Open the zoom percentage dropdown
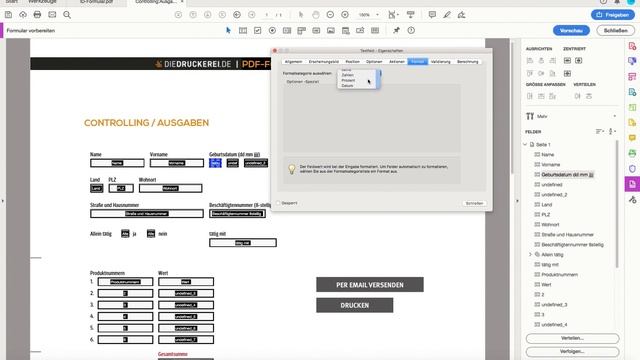 point(377,15)
